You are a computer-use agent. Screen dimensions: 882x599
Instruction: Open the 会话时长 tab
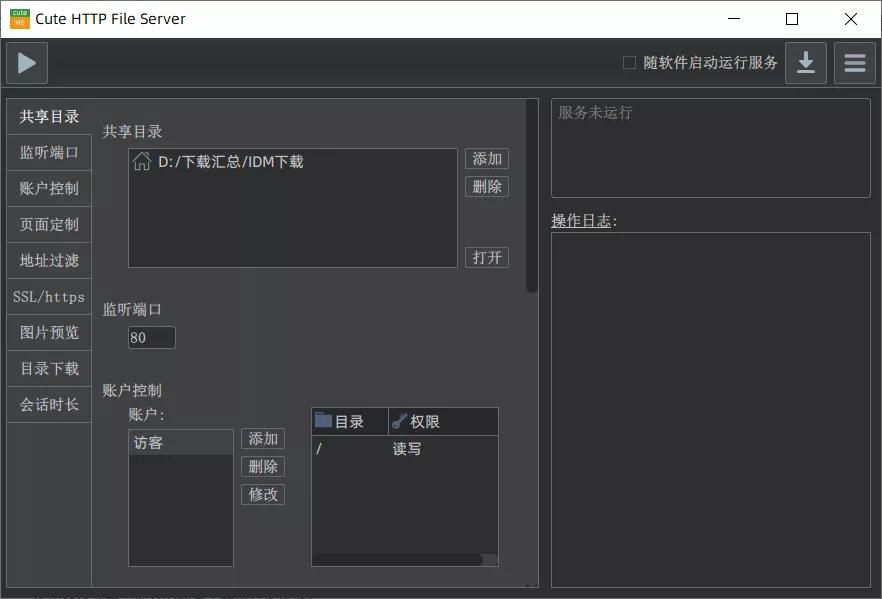(48, 404)
